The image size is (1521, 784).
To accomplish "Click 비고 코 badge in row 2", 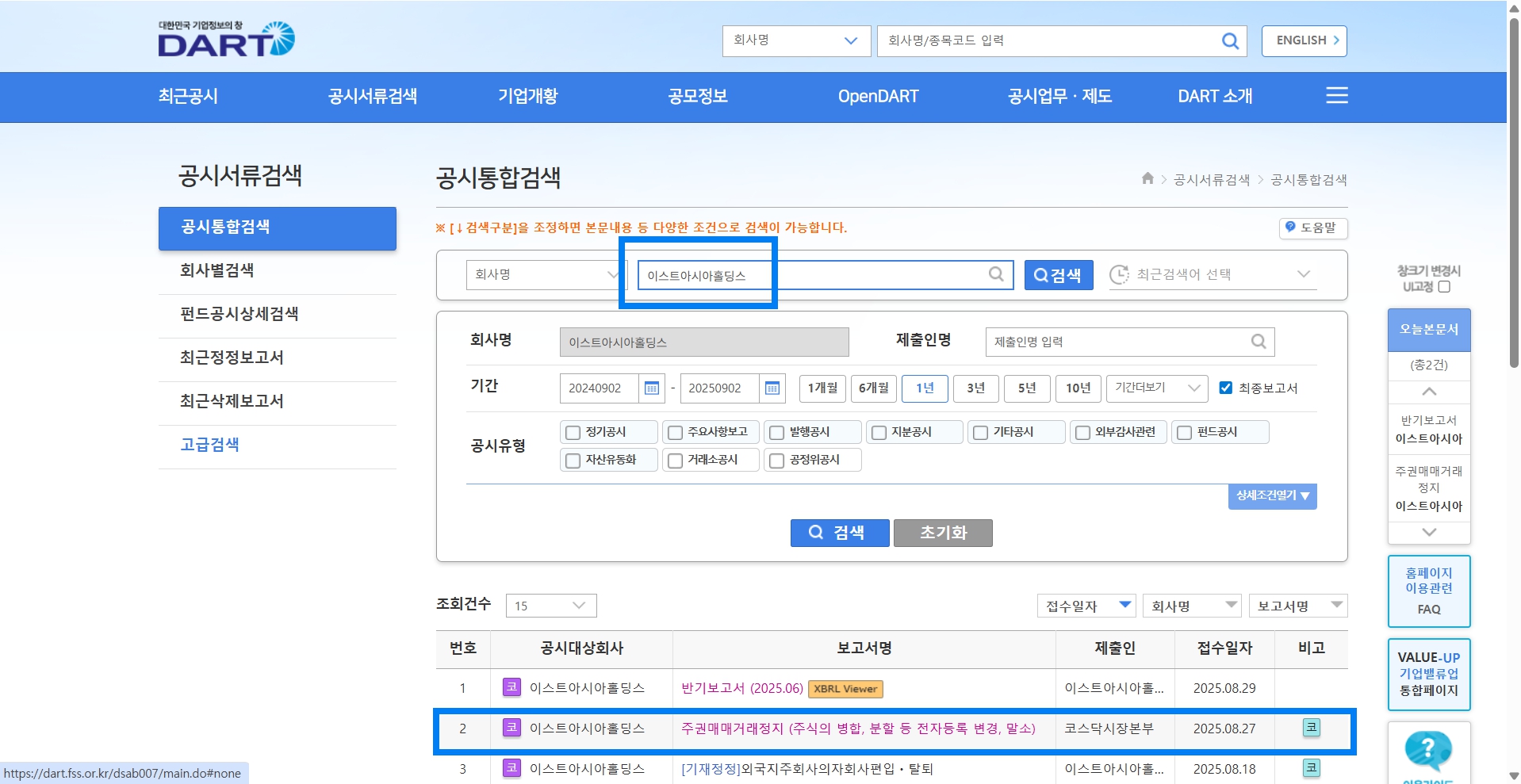I will (x=1312, y=728).
